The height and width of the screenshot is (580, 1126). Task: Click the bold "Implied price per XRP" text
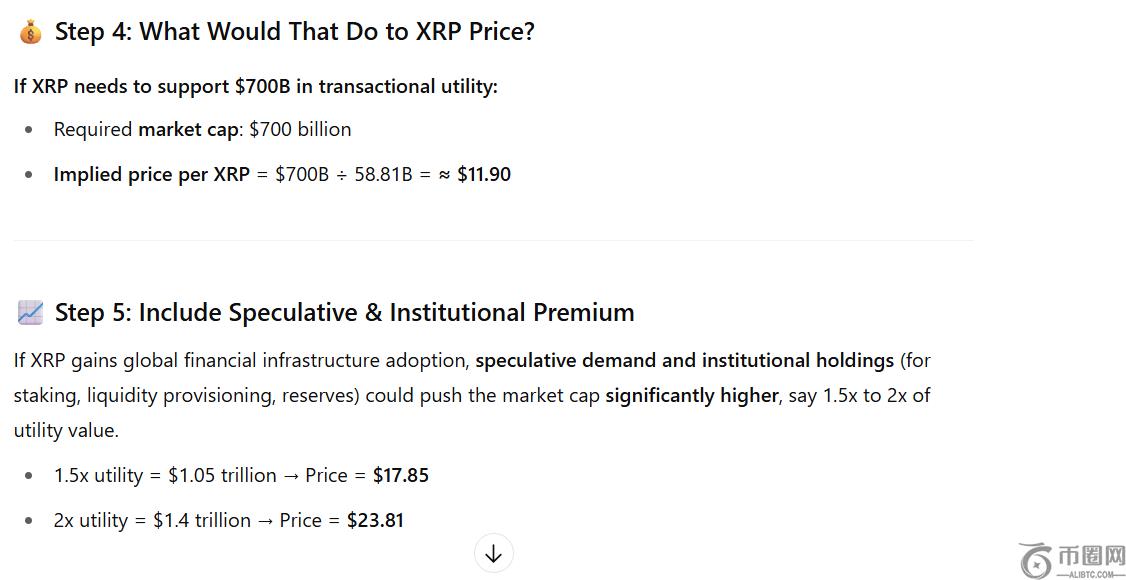point(151,175)
